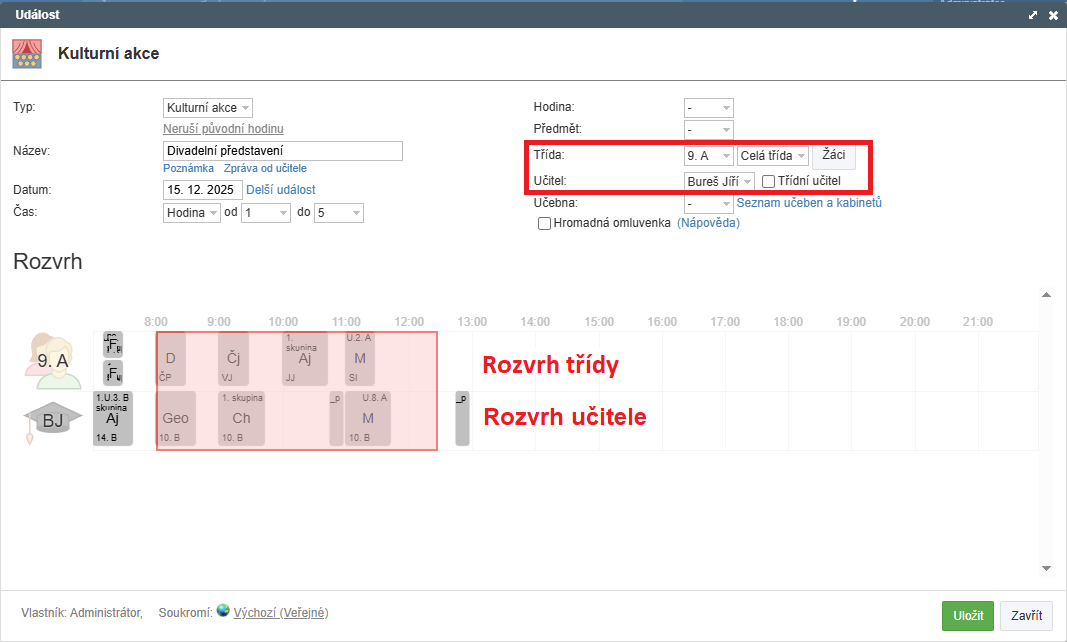Viewport: 1067px width, 642px height.
Task: Open the Celá třída group dropdown
Action: (x=773, y=156)
